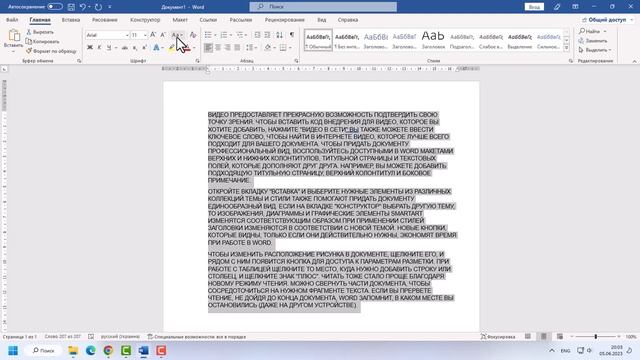This screenshot has height=360, width=640.
Task: Decrease paragraph indent
Action: [x=257, y=35]
